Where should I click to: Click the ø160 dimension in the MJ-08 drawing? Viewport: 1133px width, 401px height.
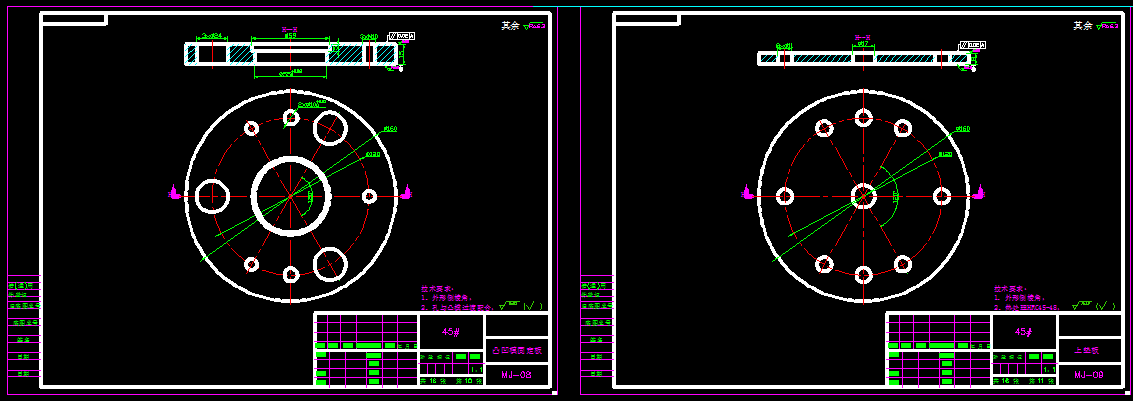tap(390, 129)
